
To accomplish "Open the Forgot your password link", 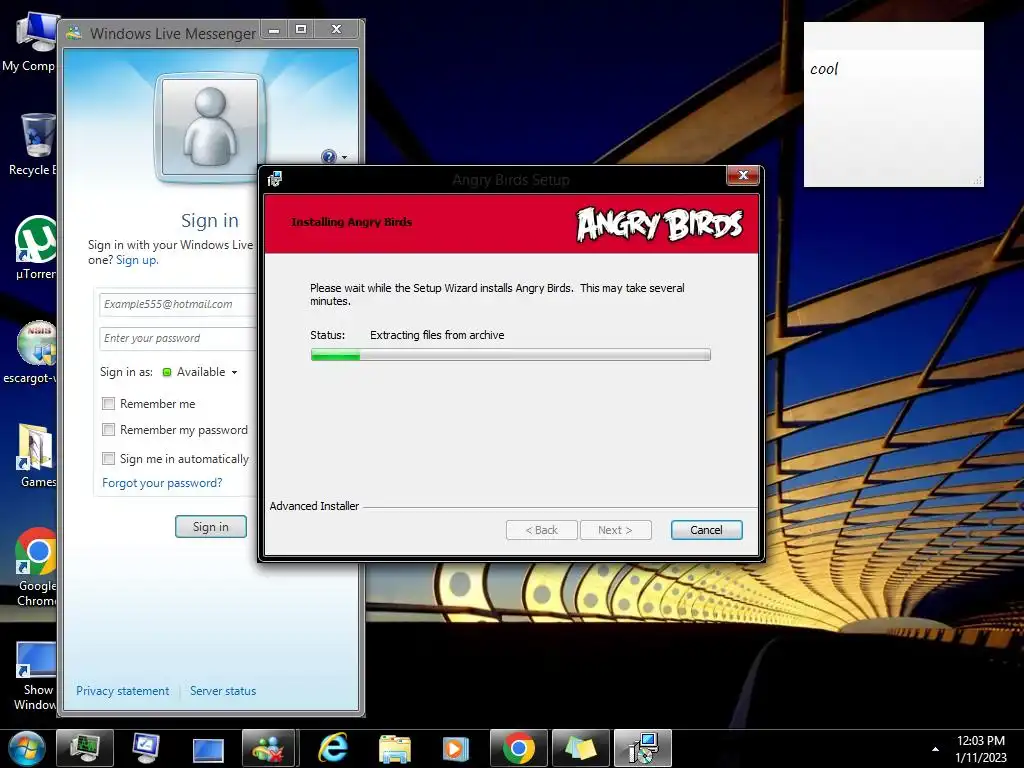I will click(162, 483).
